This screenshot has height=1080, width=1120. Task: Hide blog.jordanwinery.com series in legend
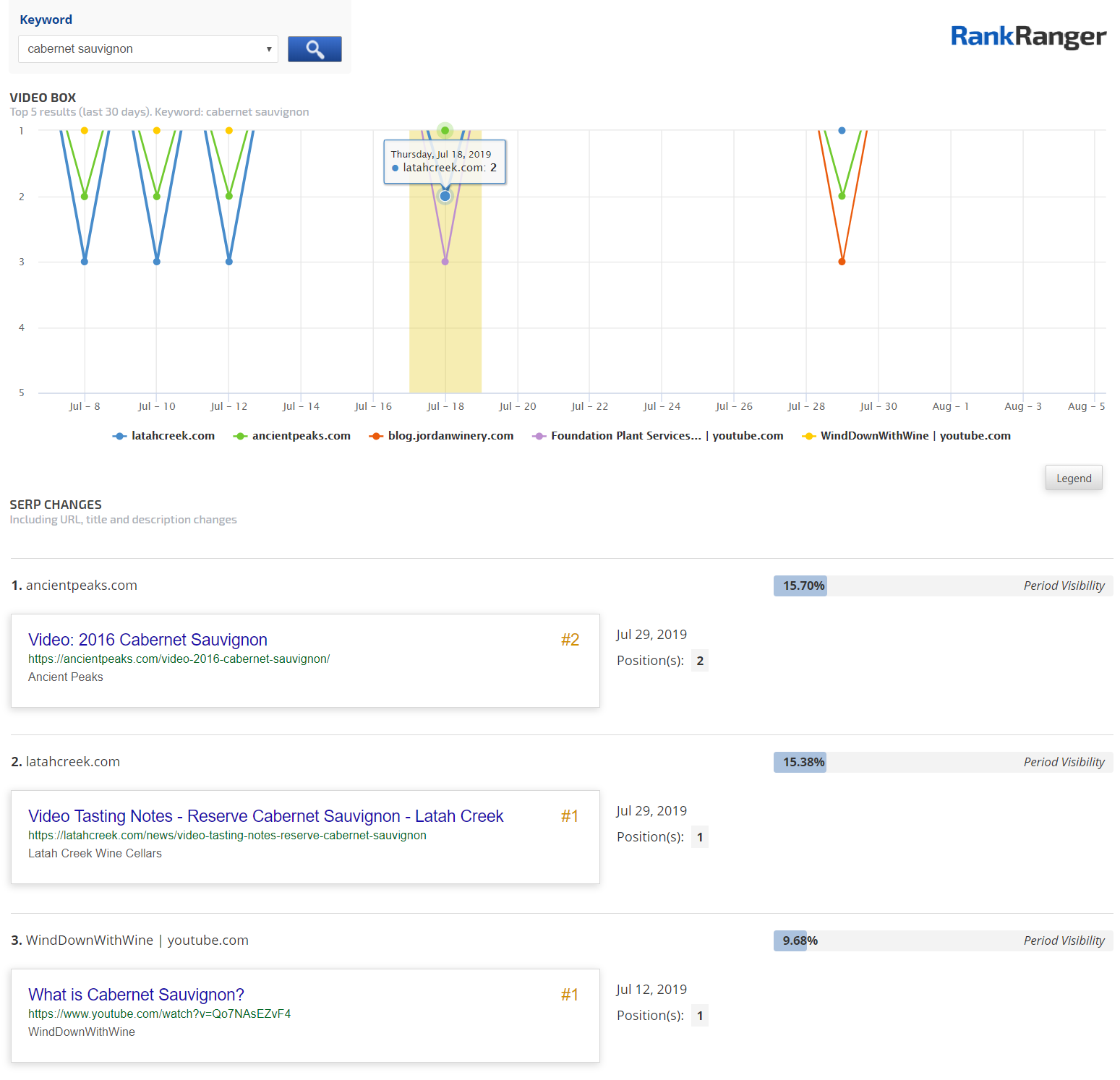441,436
